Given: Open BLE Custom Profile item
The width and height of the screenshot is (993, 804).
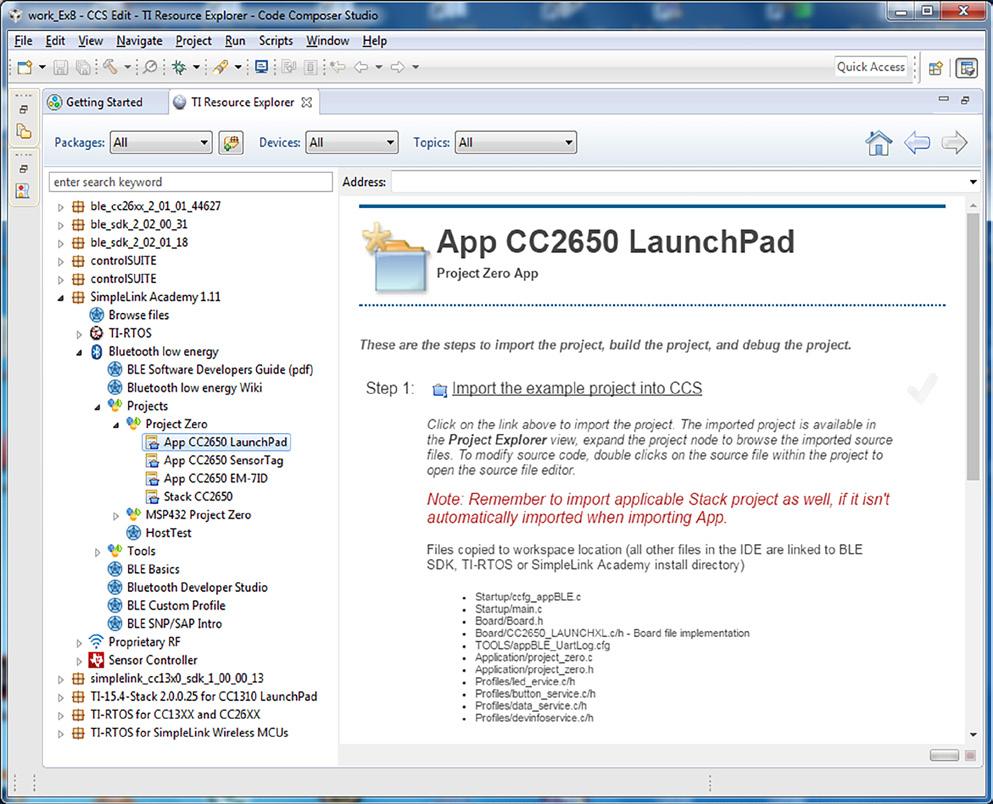Looking at the screenshot, I should point(175,605).
